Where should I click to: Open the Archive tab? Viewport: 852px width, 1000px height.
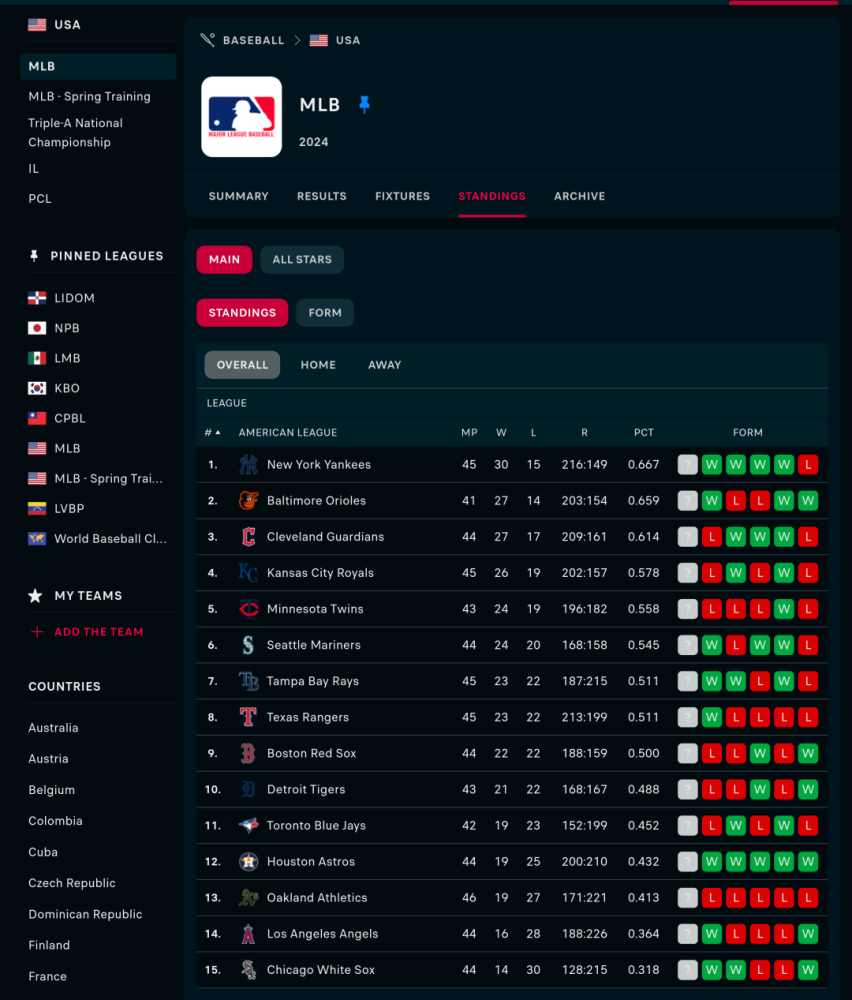(579, 196)
